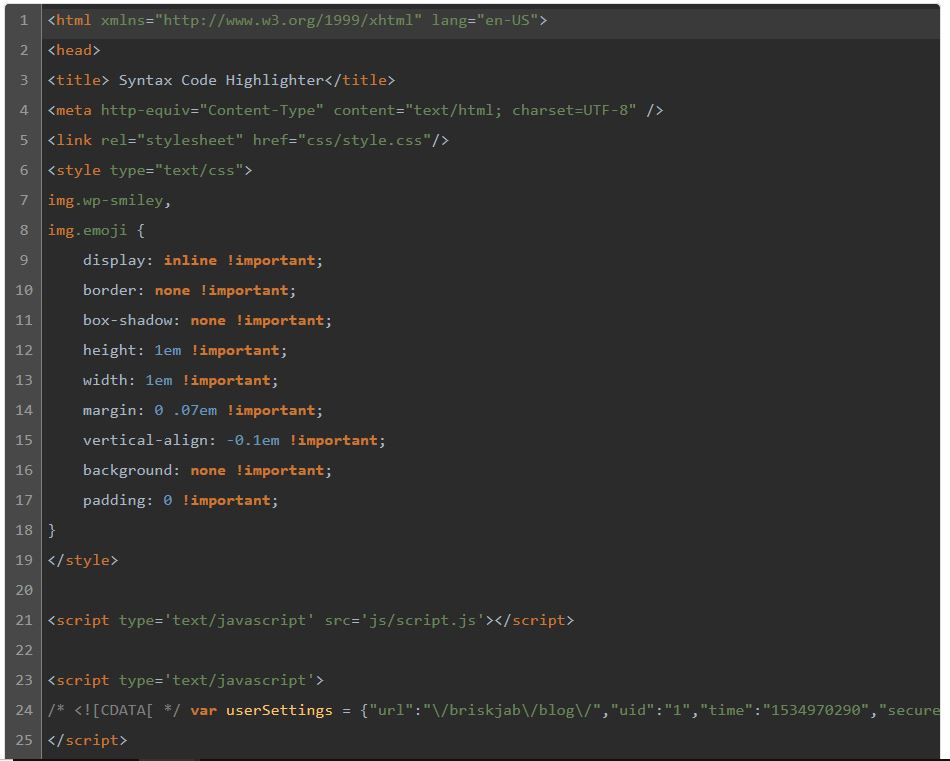Click the lang value "en-US"

coord(507,21)
